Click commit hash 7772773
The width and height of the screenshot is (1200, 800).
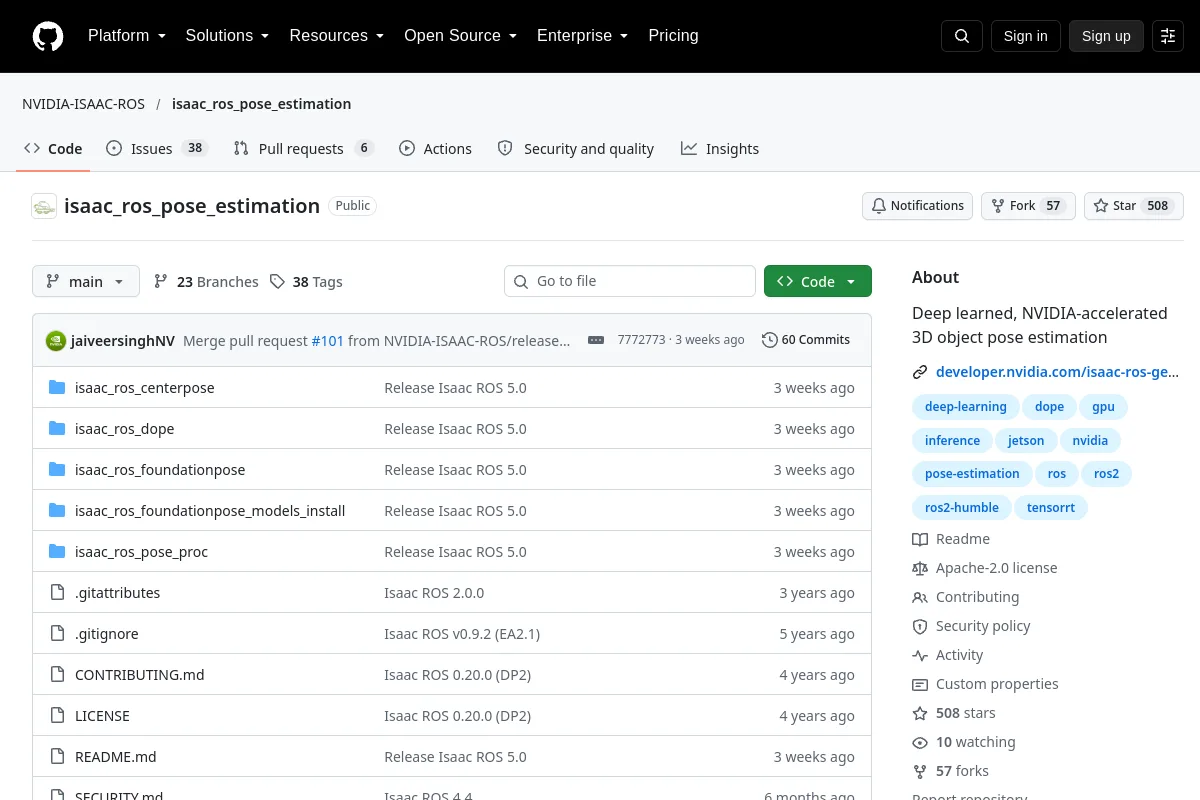click(641, 340)
